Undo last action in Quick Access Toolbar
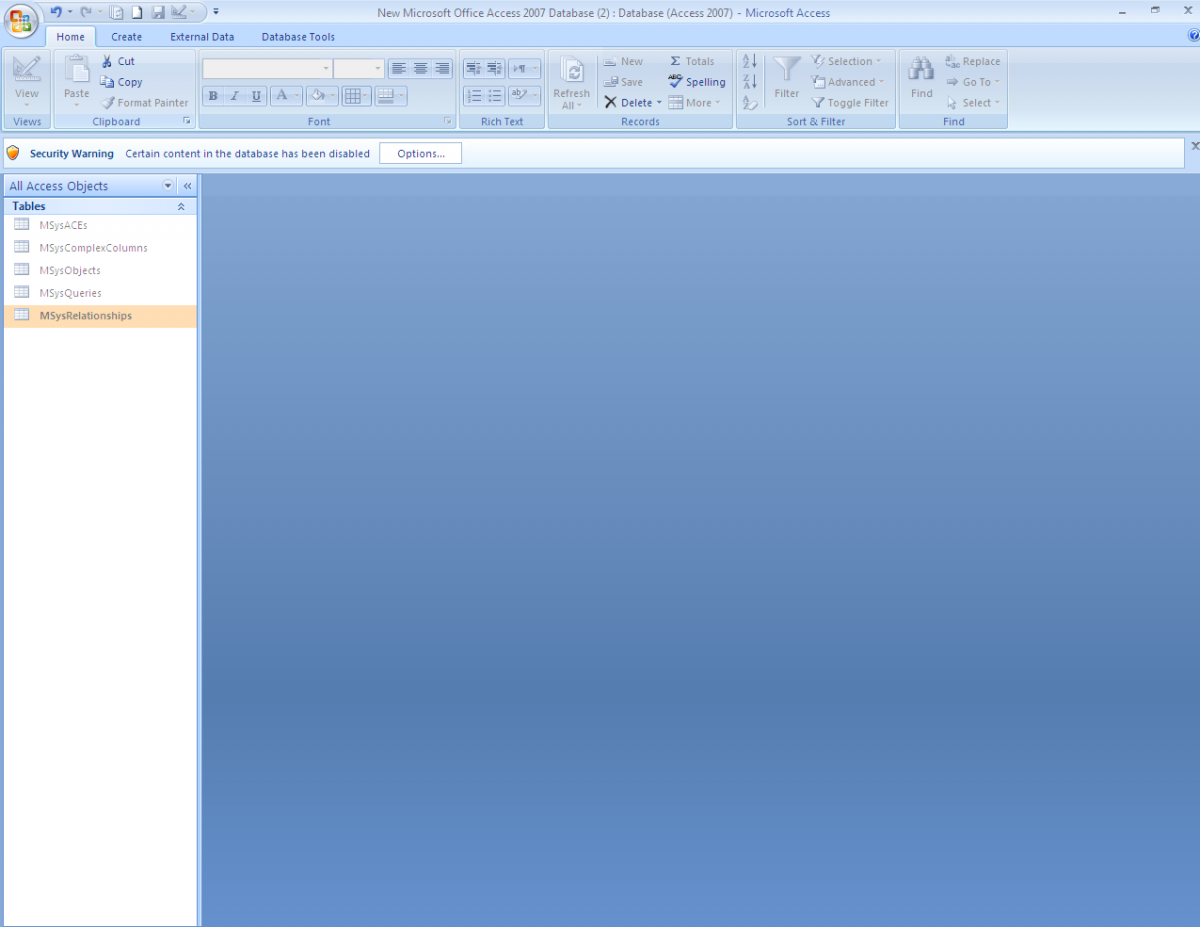This screenshot has width=1200, height=927. coord(56,12)
